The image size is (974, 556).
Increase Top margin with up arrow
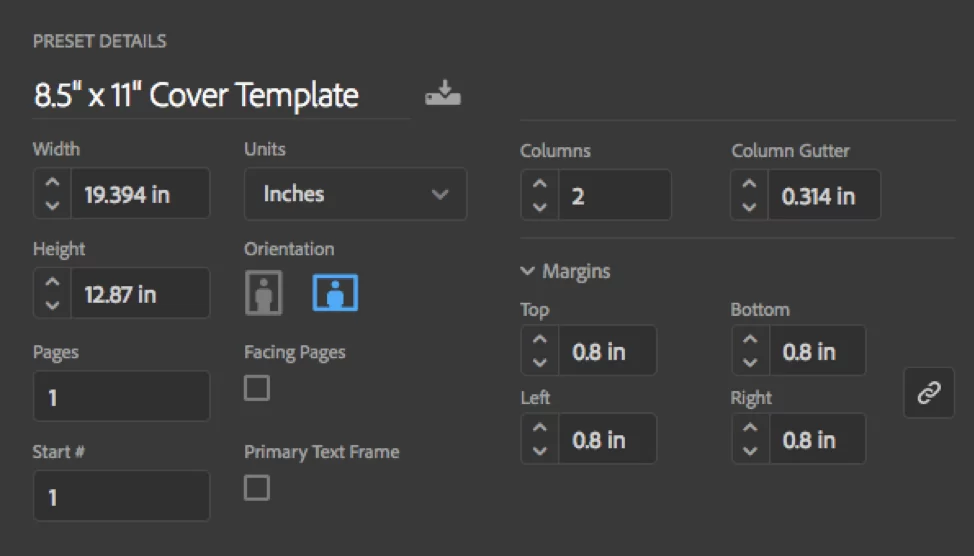point(540,340)
